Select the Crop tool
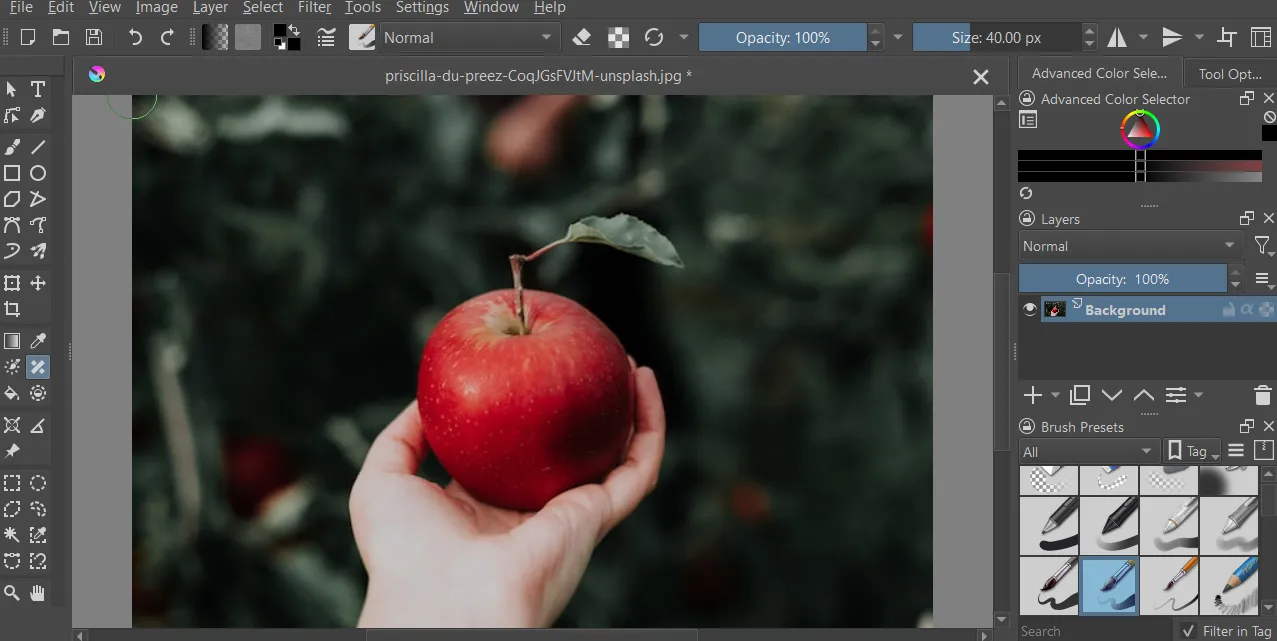Viewport: 1277px width, 641px height. tap(12, 309)
